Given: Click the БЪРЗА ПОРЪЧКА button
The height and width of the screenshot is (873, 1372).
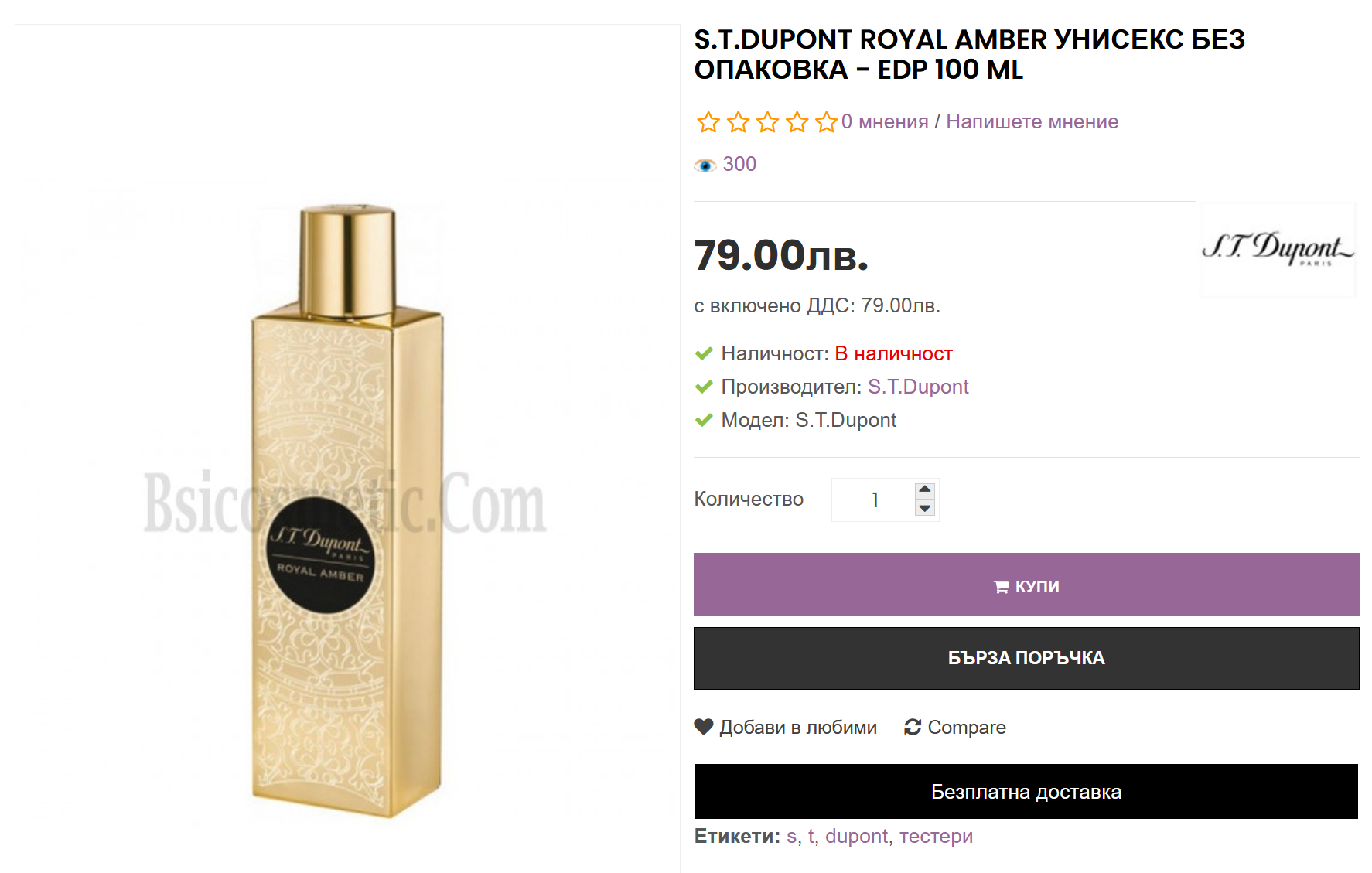Looking at the screenshot, I should [x=1026, y=658].
